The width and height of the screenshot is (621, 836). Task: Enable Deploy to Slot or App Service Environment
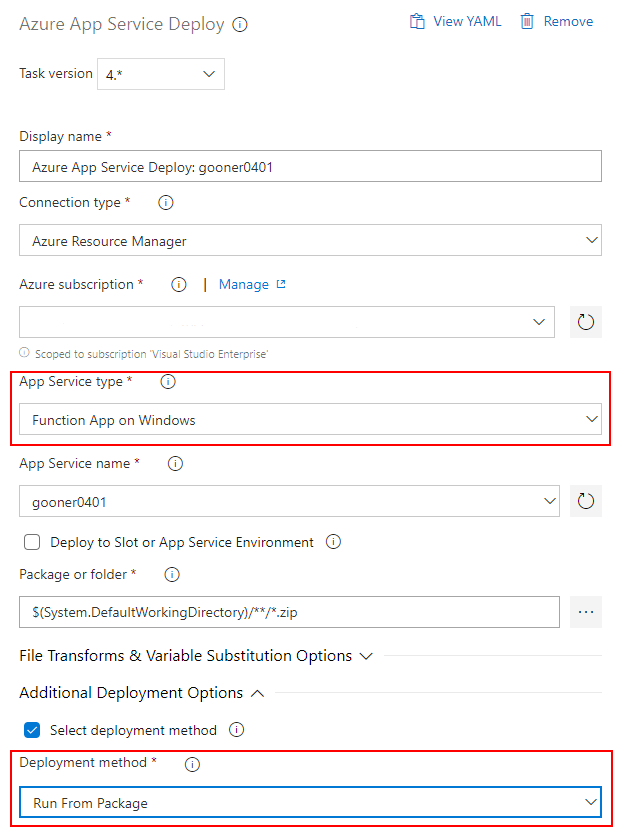pos(32,542)
